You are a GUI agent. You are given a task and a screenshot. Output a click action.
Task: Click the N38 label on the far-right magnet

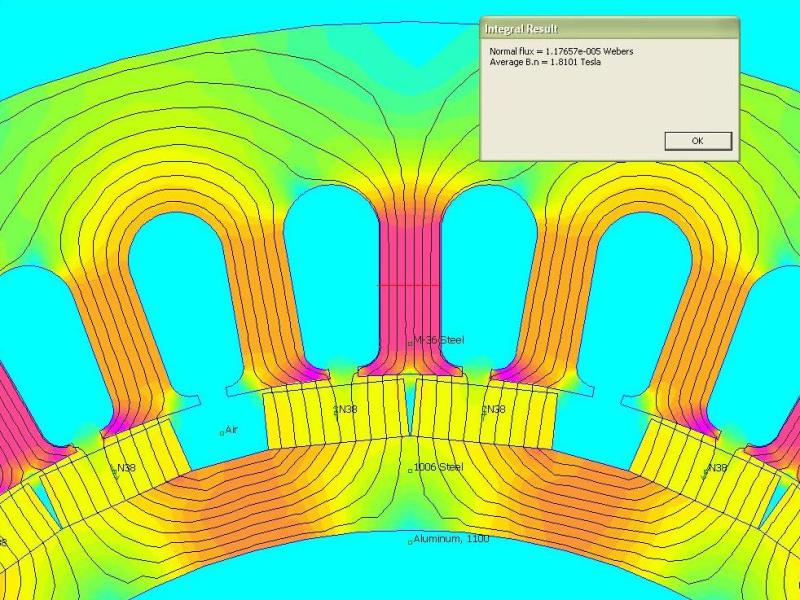(x=716, y=467)
